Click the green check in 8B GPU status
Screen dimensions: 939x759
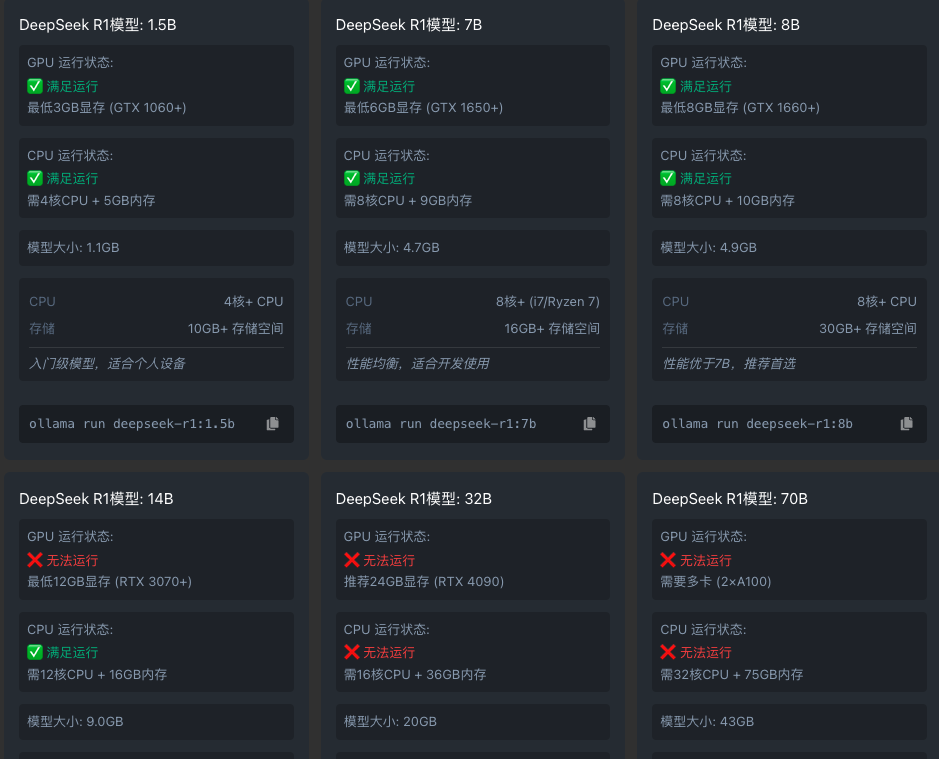[668, 86]
